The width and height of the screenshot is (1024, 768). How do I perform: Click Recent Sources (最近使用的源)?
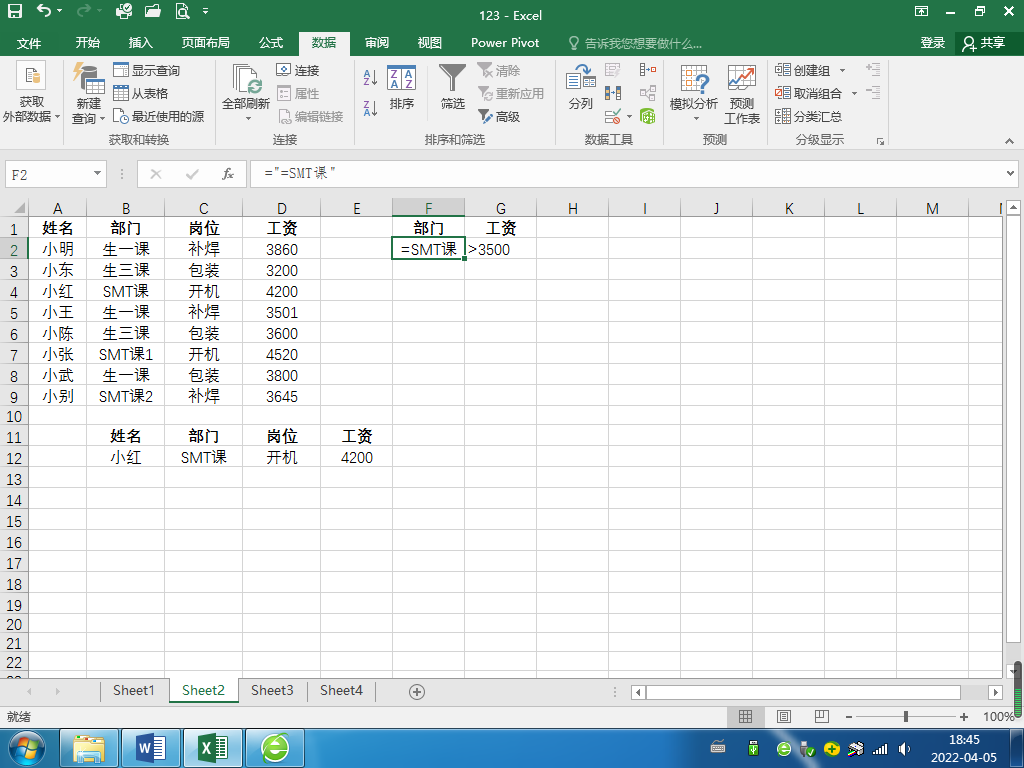pyautogui.click(x=158, y=116)
